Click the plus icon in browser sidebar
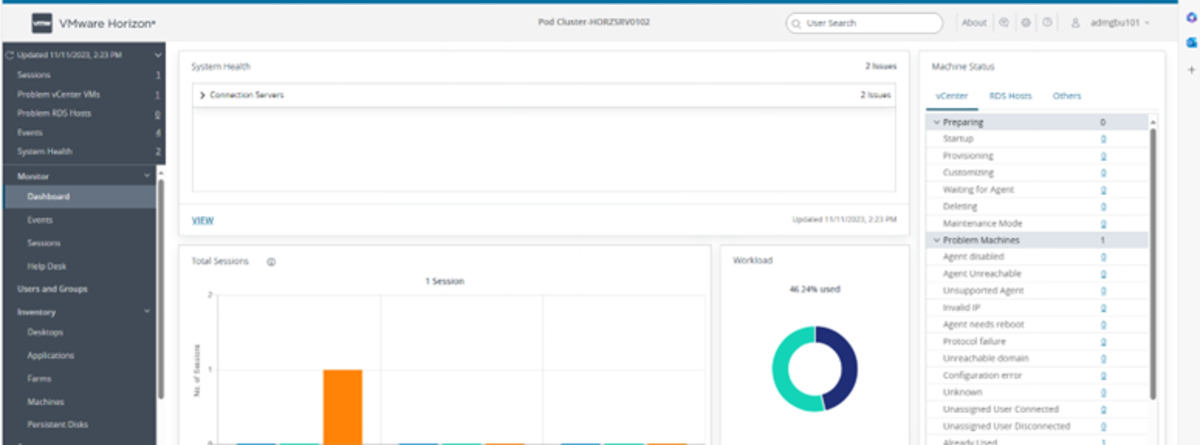This screenshot has width=1200, height=445. pyautogui.click(x=1191, y=69)
